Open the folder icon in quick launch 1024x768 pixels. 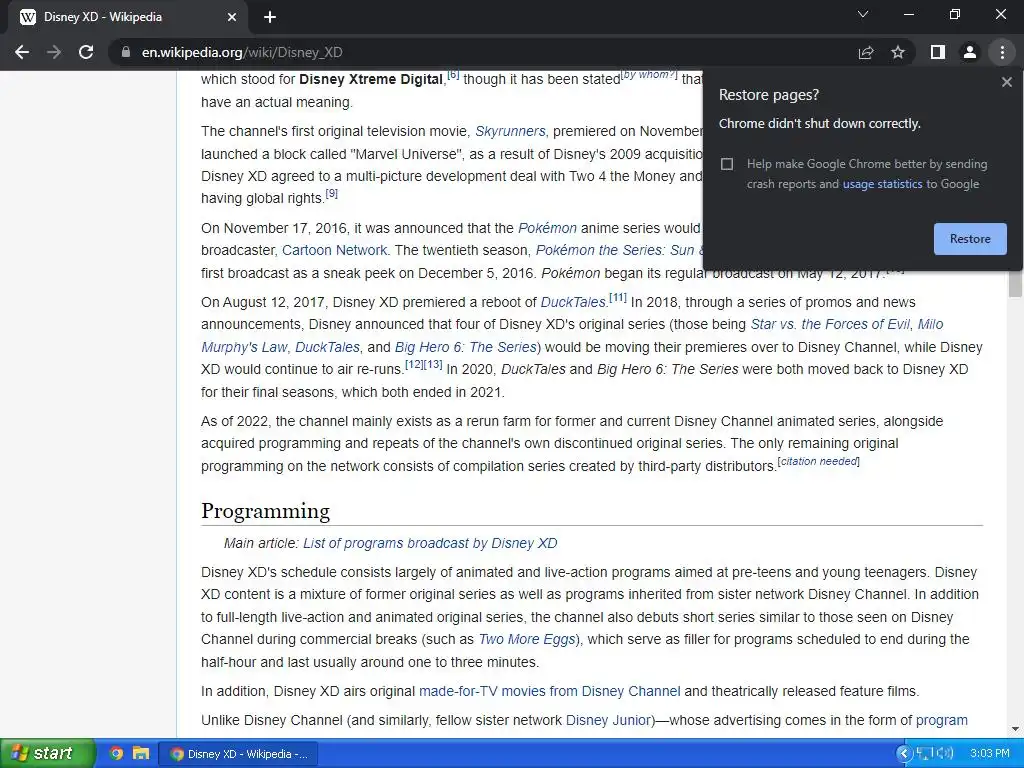(x=140, y=753)
